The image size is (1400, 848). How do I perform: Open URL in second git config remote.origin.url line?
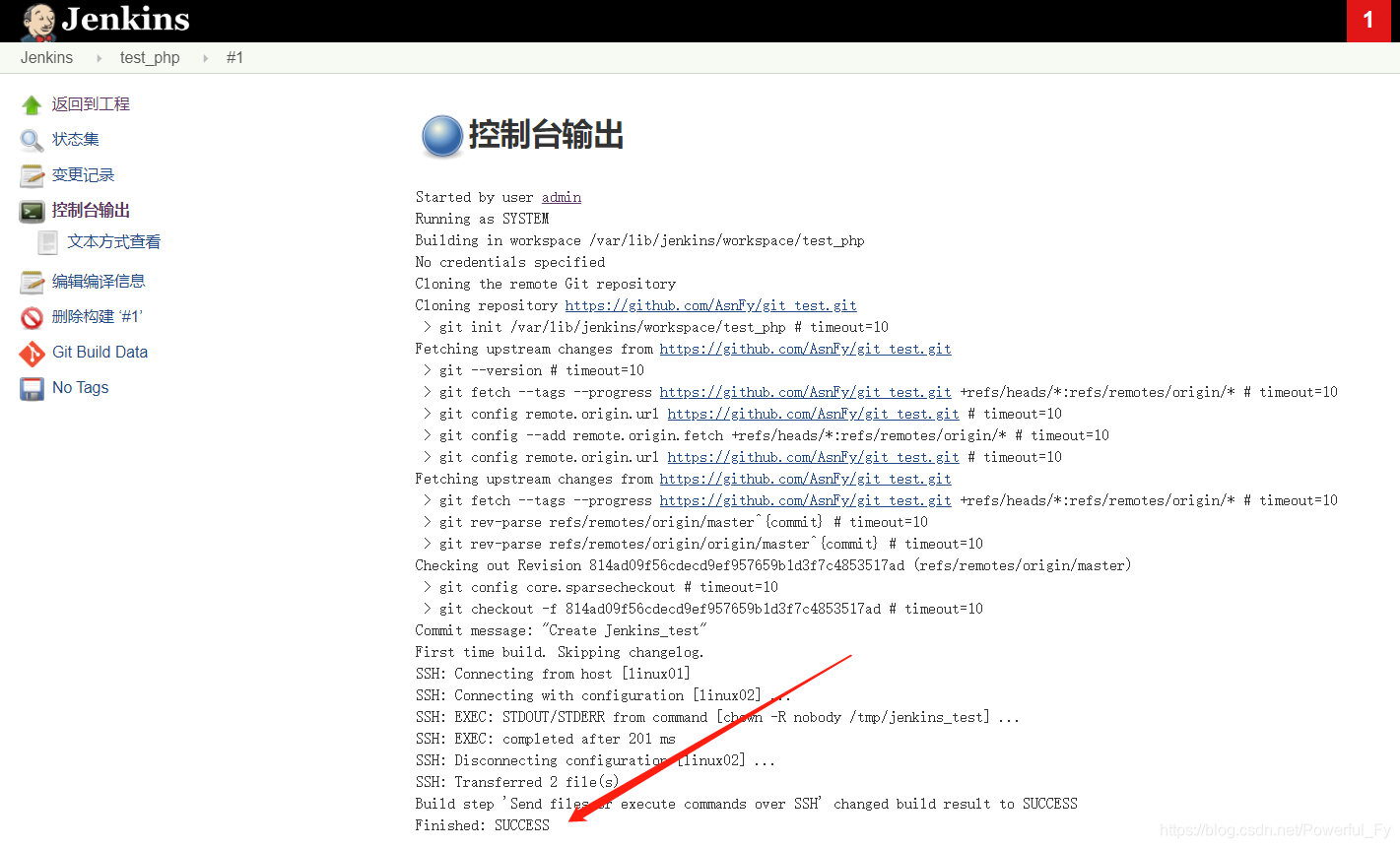tap(814, 457)
